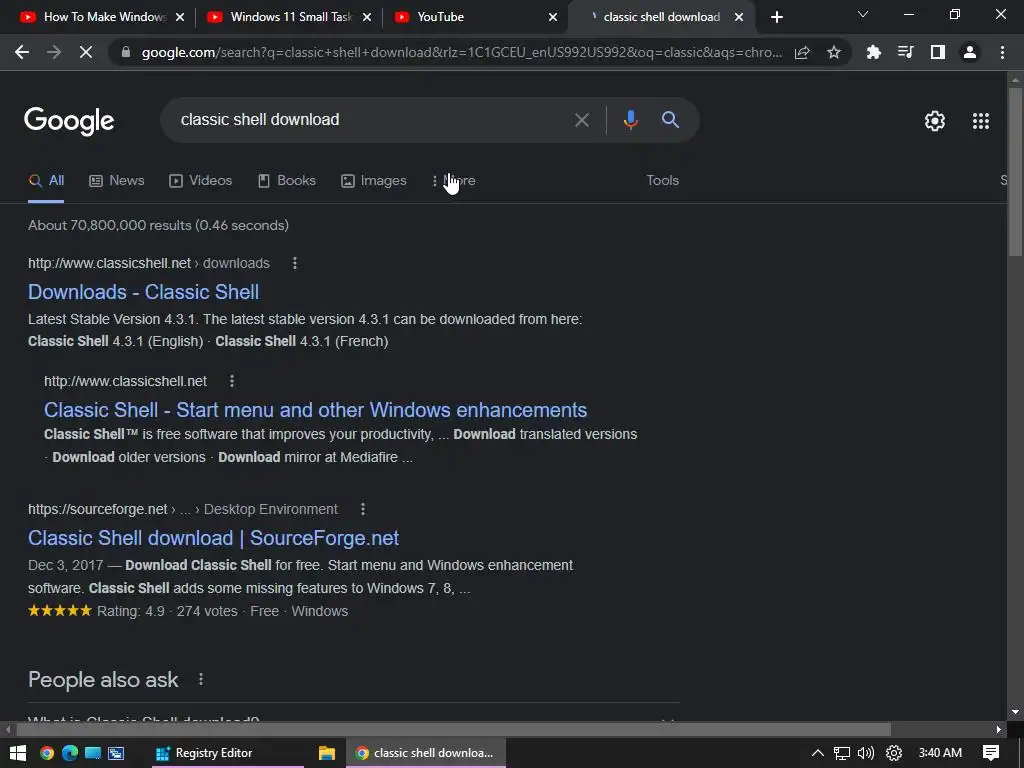
Task: Open options for classicshell.net homepage result
Action: [232, 381]
